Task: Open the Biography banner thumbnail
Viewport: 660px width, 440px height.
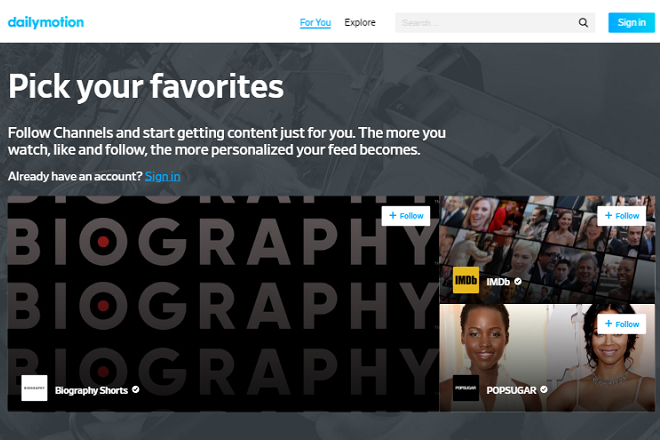Action: point(223,304)
